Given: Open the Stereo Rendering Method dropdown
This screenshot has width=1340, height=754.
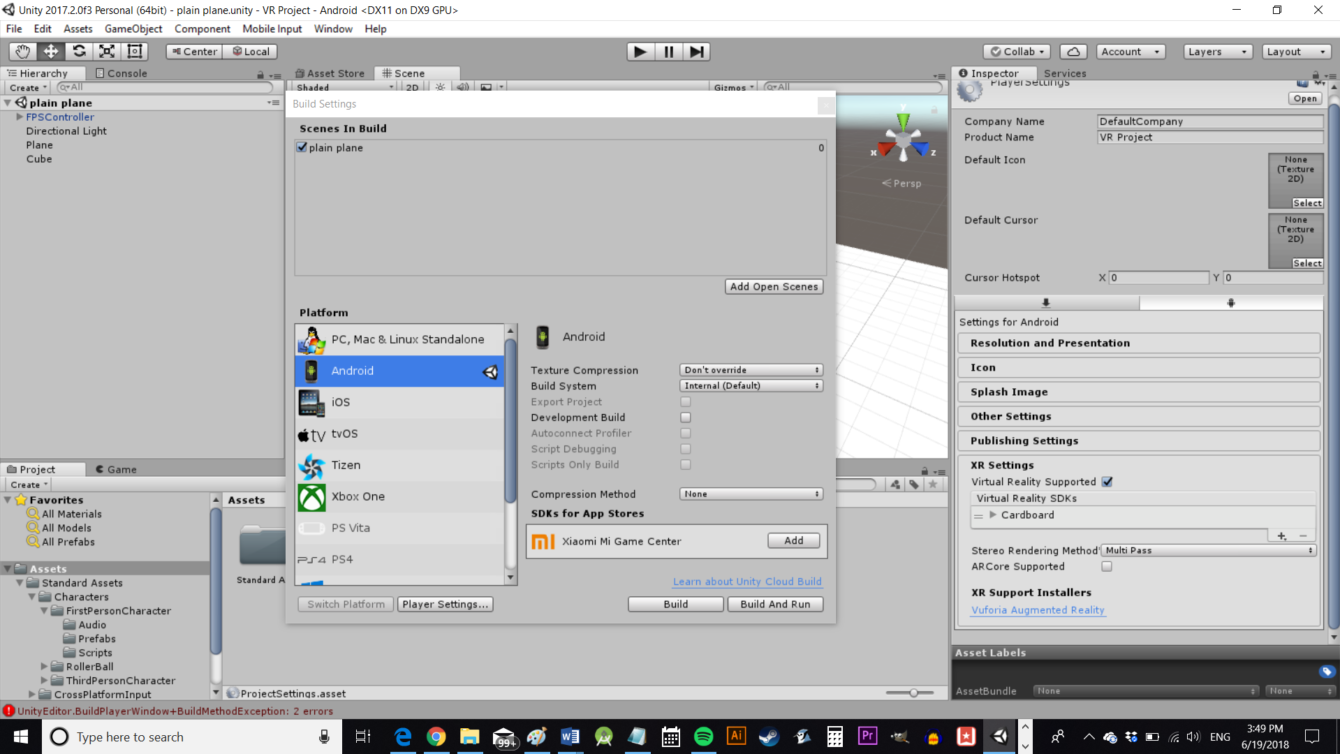Looking at the screenshot, I should coord(1210,549).
